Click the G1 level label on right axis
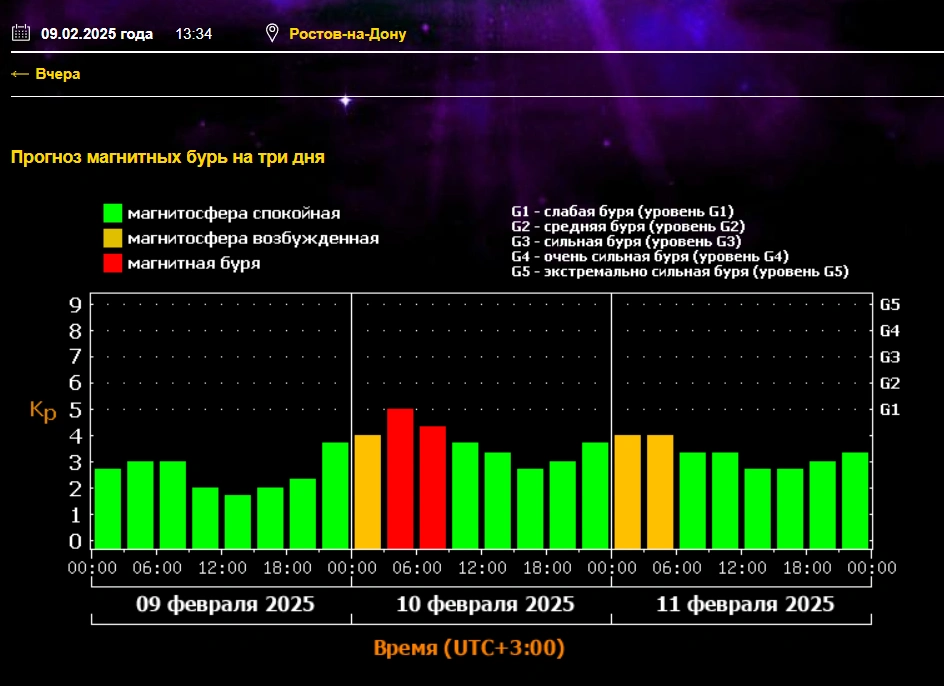The image size is (944, 686). point(889,409)
